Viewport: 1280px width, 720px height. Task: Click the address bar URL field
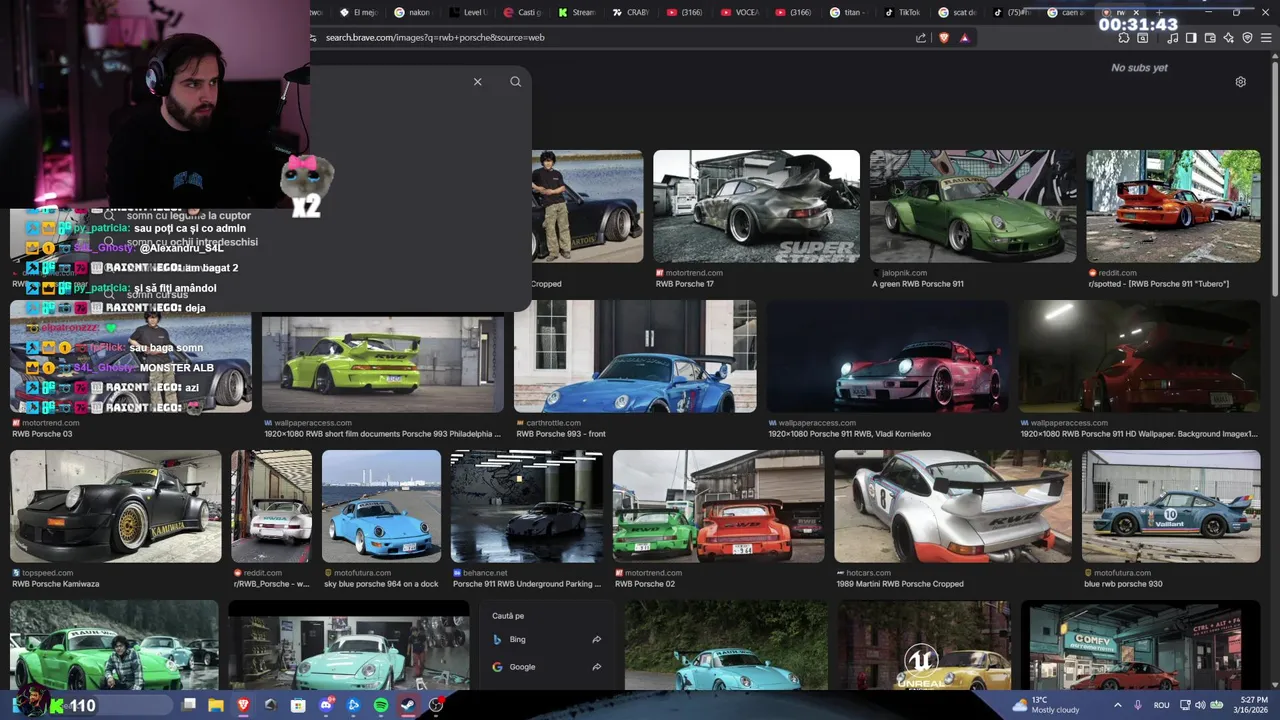point(610,38)
